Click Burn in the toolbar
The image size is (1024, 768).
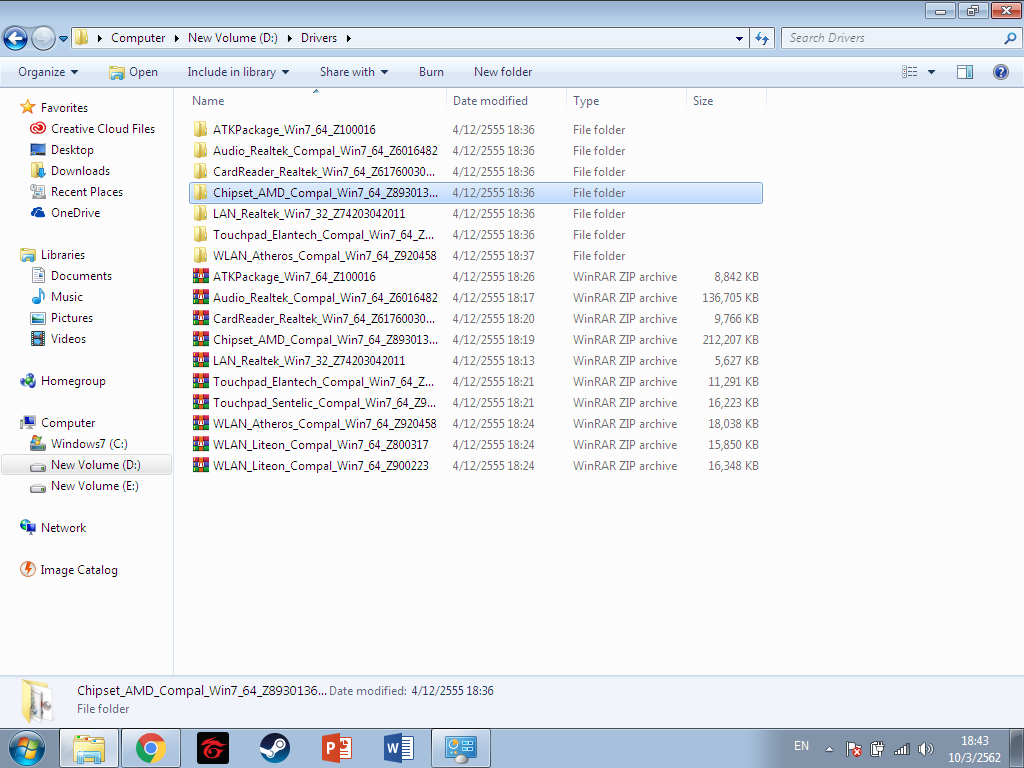pos(431,72)
